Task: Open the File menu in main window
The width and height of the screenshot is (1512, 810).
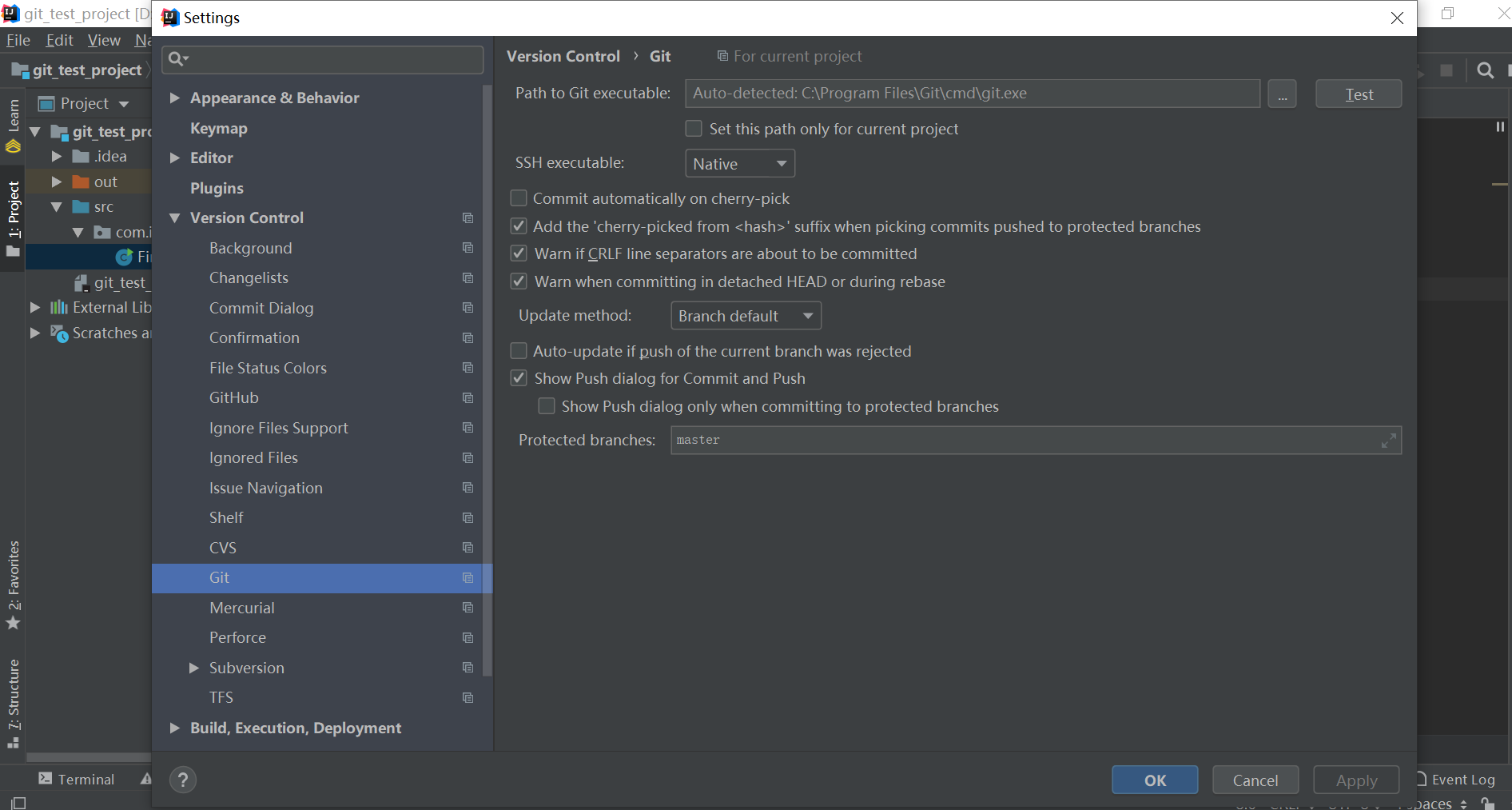Action: coord(18,40)
